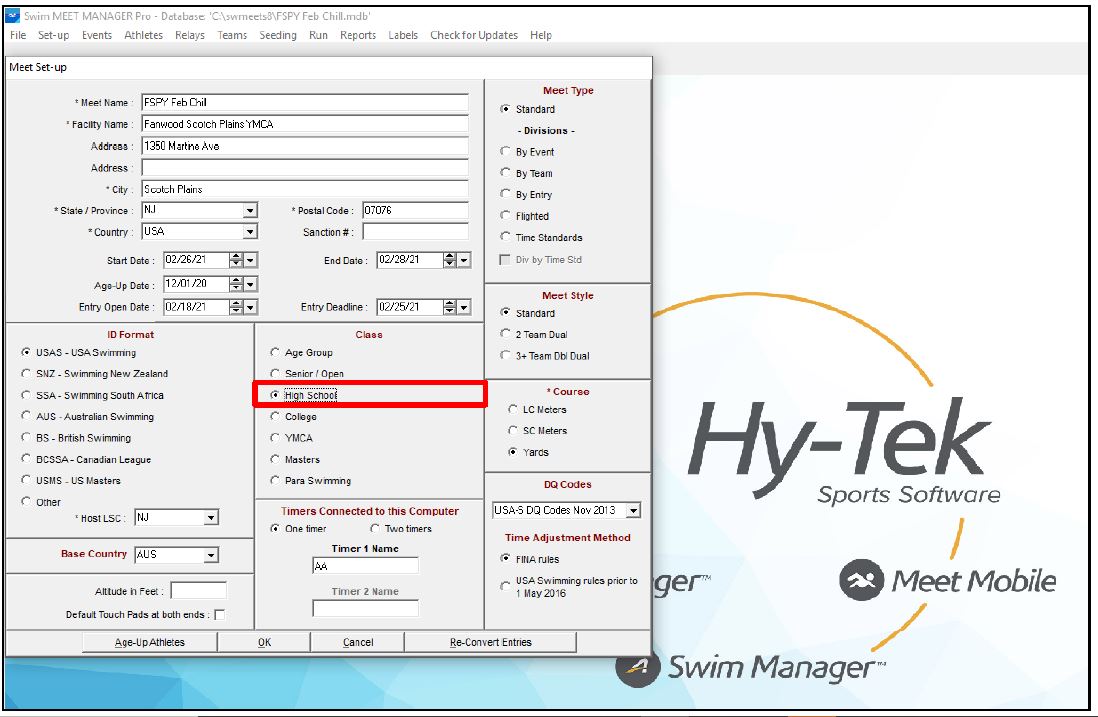Viewport: 1098px width, 717px height.
Task: Click the Entry Deadline spinner arrows
Action: point(450,307)
